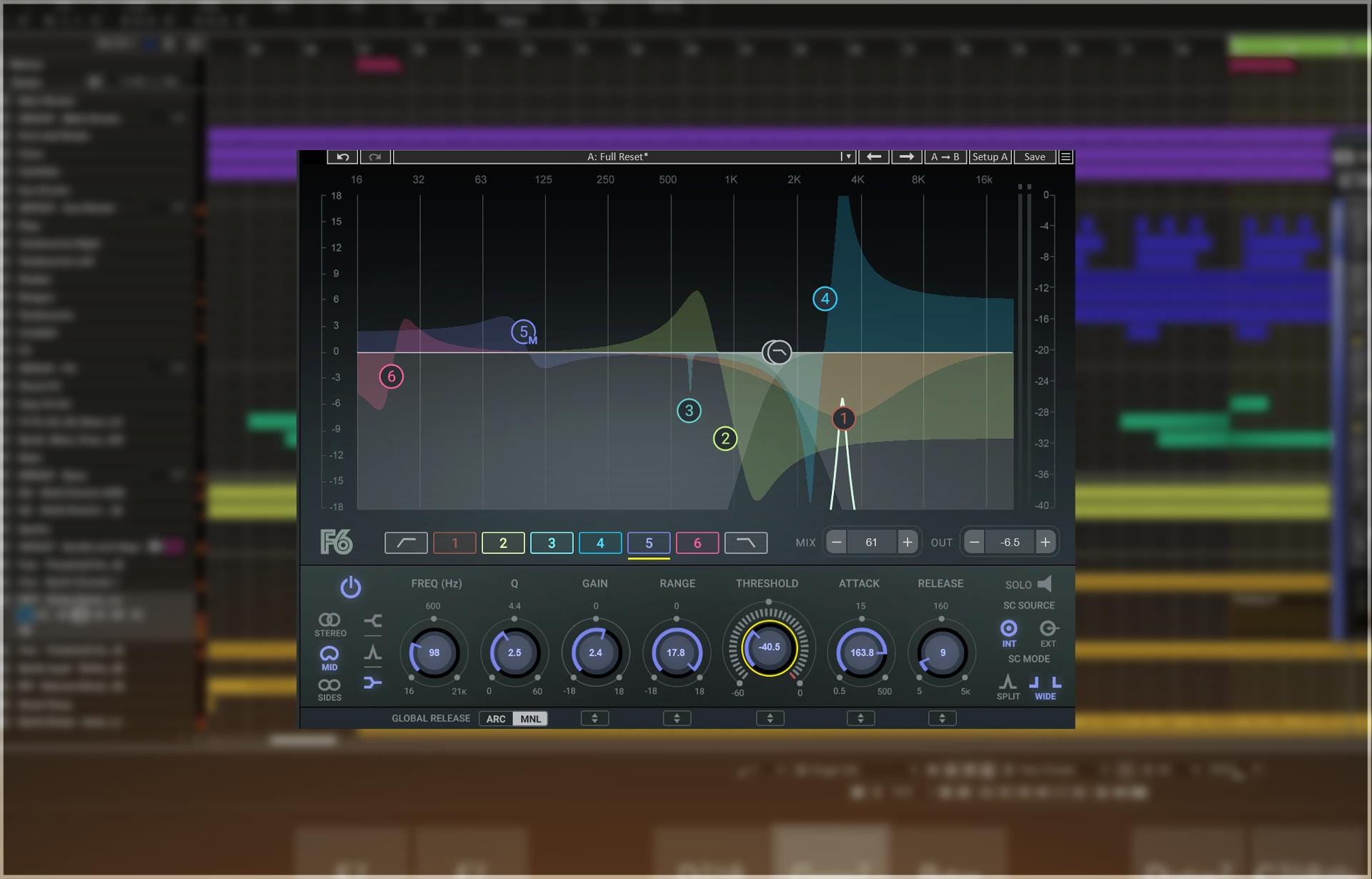Image resolution: width=1372 pixels, height=879 pixels.
Task: Select band 1 tab
Action: 454,543
